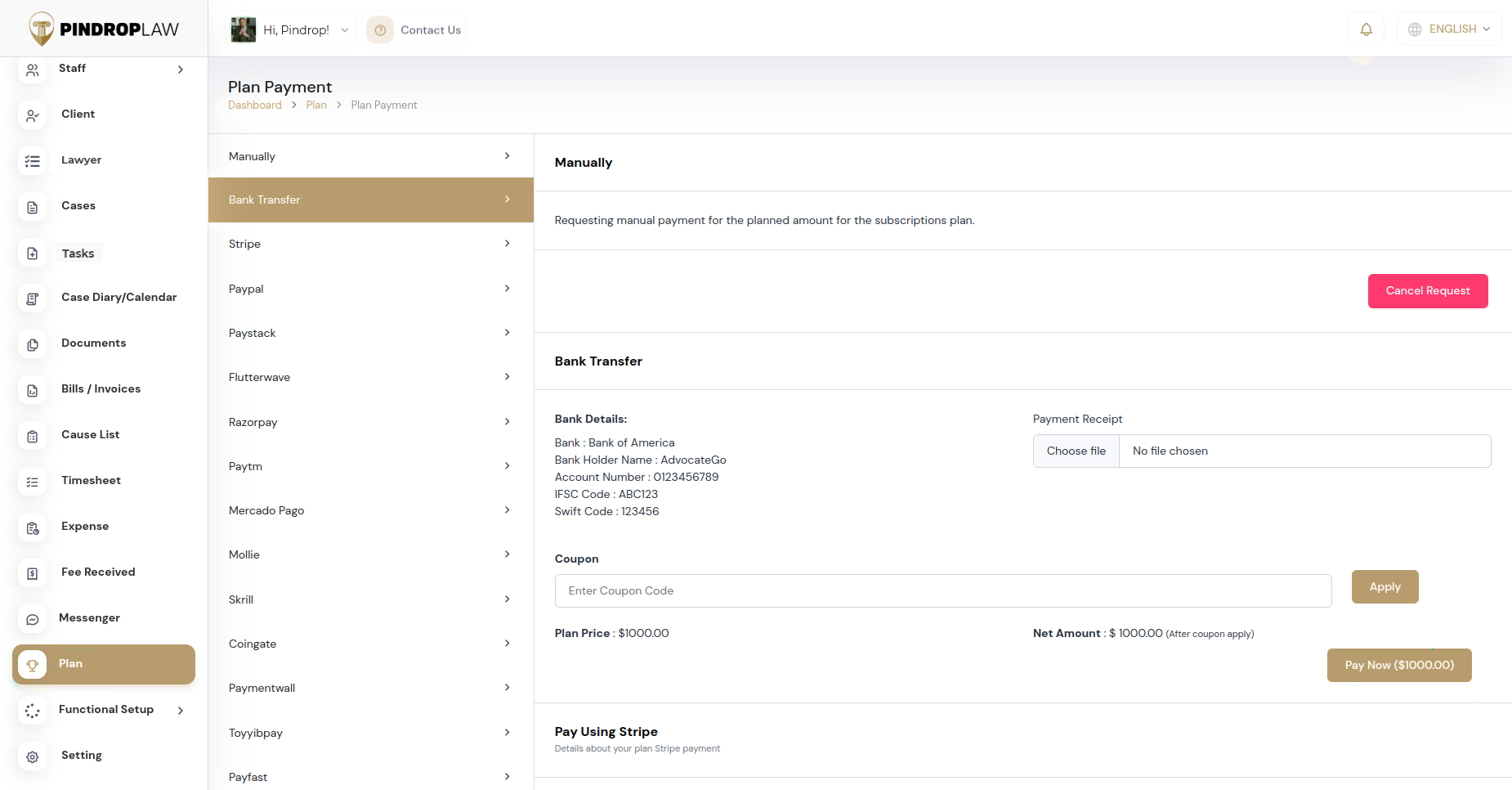1512x790 pixels.
Task: Click Pay Now ($1000.00) button
Action: [x=1399, y=665]
